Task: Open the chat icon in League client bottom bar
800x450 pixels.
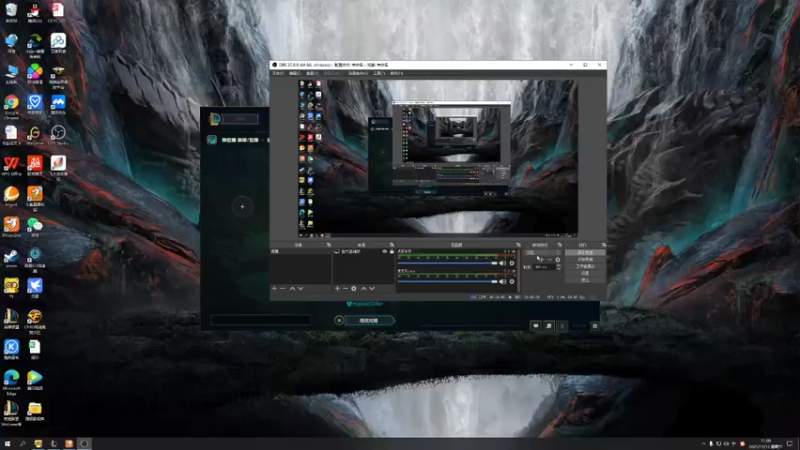Action: click(536, 326)
